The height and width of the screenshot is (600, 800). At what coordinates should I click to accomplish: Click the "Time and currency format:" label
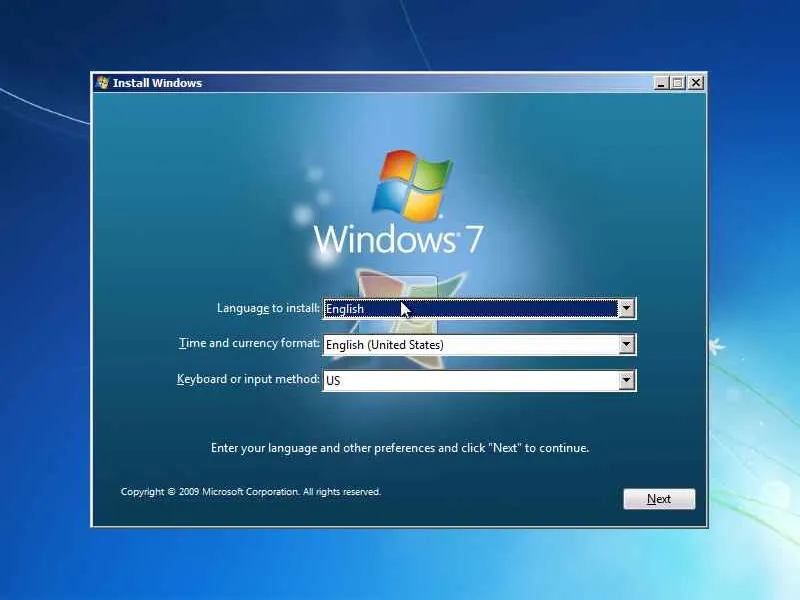tap(249, 343)
